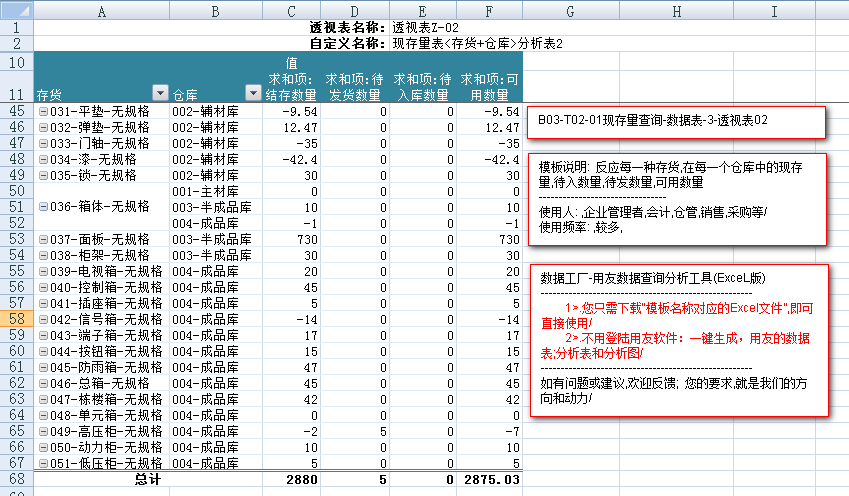This screenshot has width=849, height=496.
Task: Click minus icon beside 051-低压柜-无规格
Action: (x=42, y=463)
